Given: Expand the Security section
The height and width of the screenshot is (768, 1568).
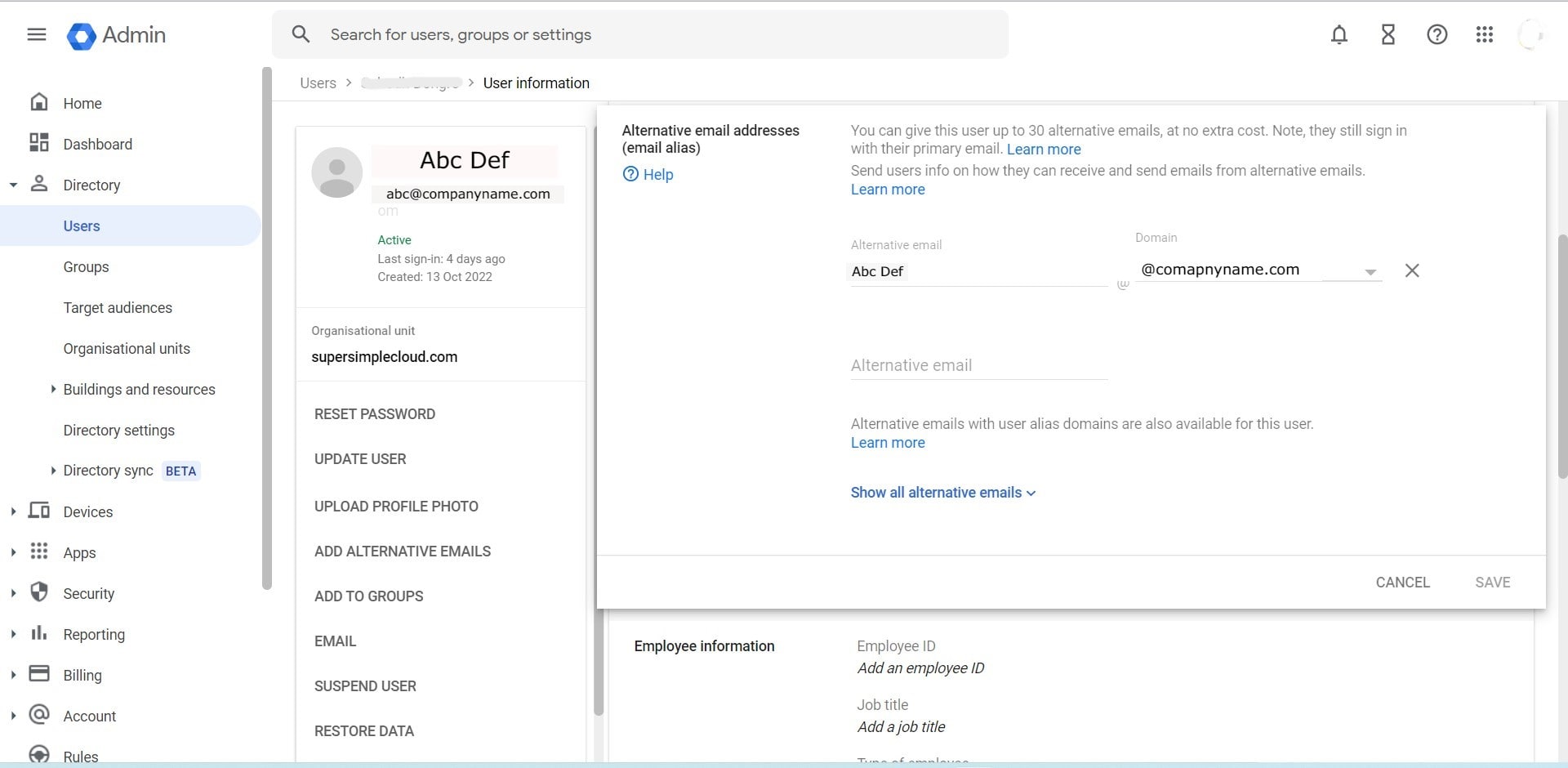Looking at the screenshot, I should click(x=13, y=594).
